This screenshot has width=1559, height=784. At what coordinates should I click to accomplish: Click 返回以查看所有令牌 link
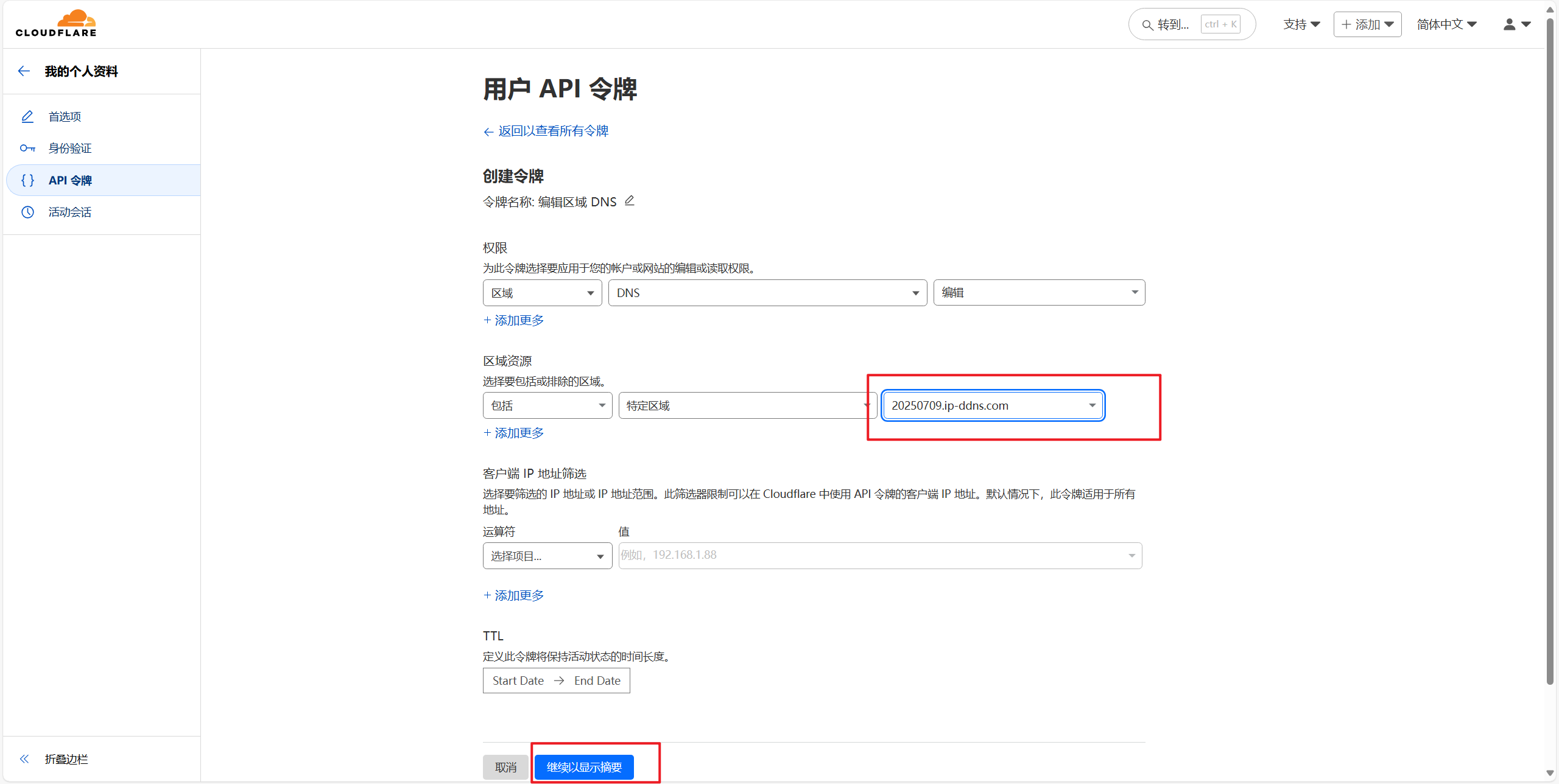click(x=546, y=131)
